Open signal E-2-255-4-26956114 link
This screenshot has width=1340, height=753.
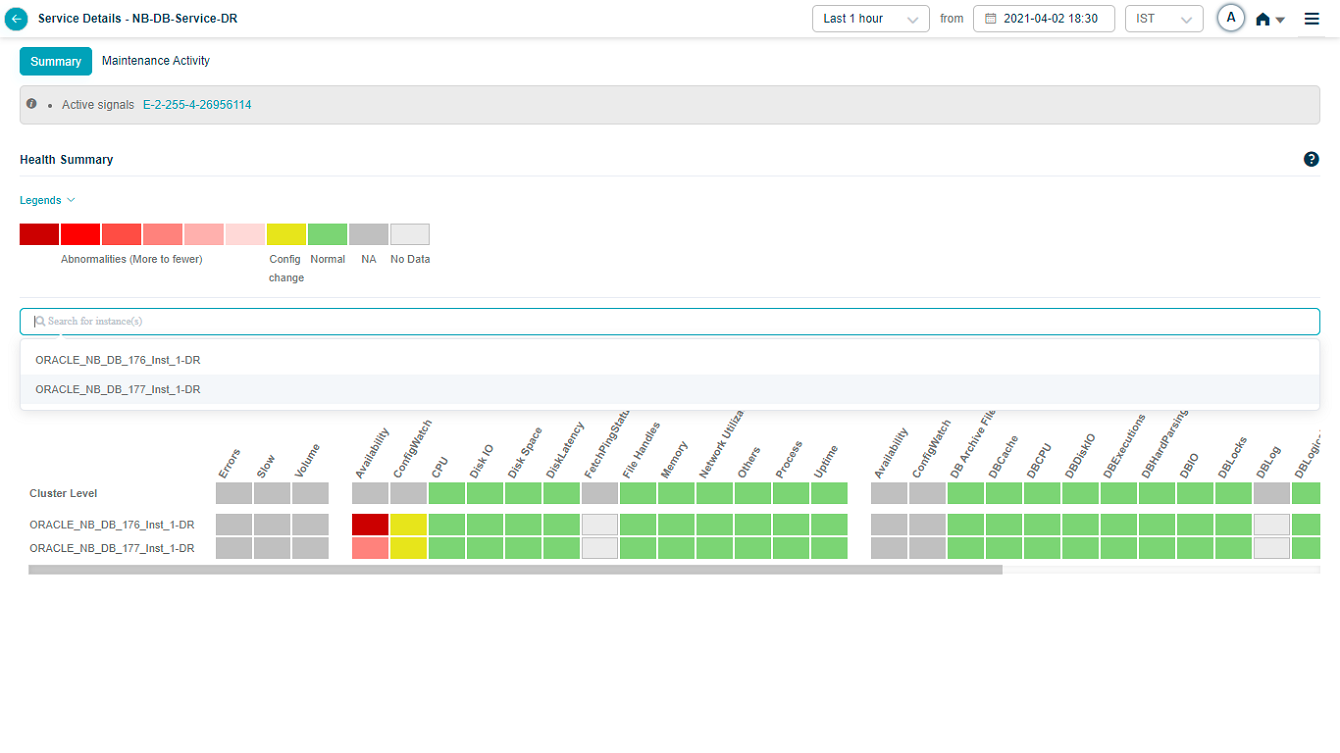click(197, 105)
